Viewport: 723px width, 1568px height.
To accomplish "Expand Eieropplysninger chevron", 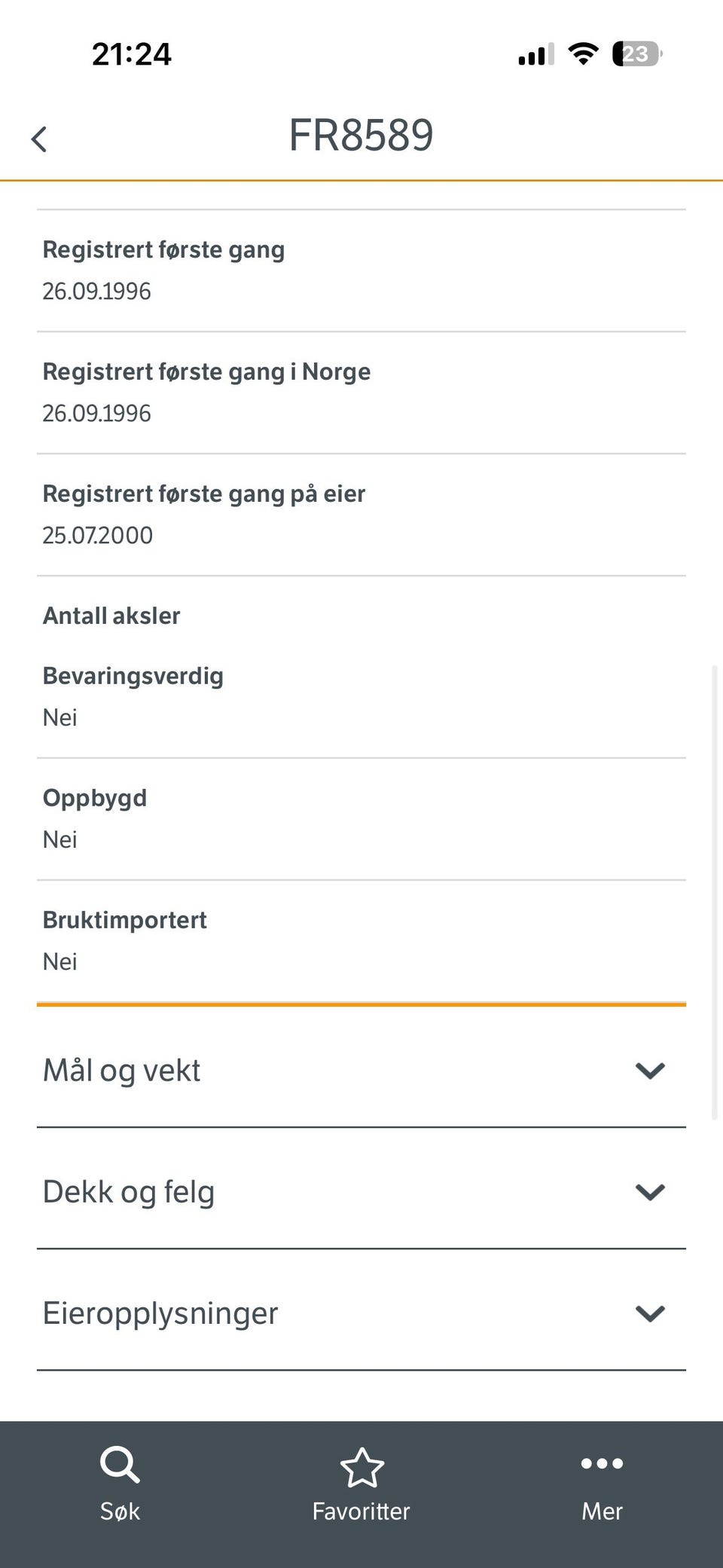I will 649,1313.
